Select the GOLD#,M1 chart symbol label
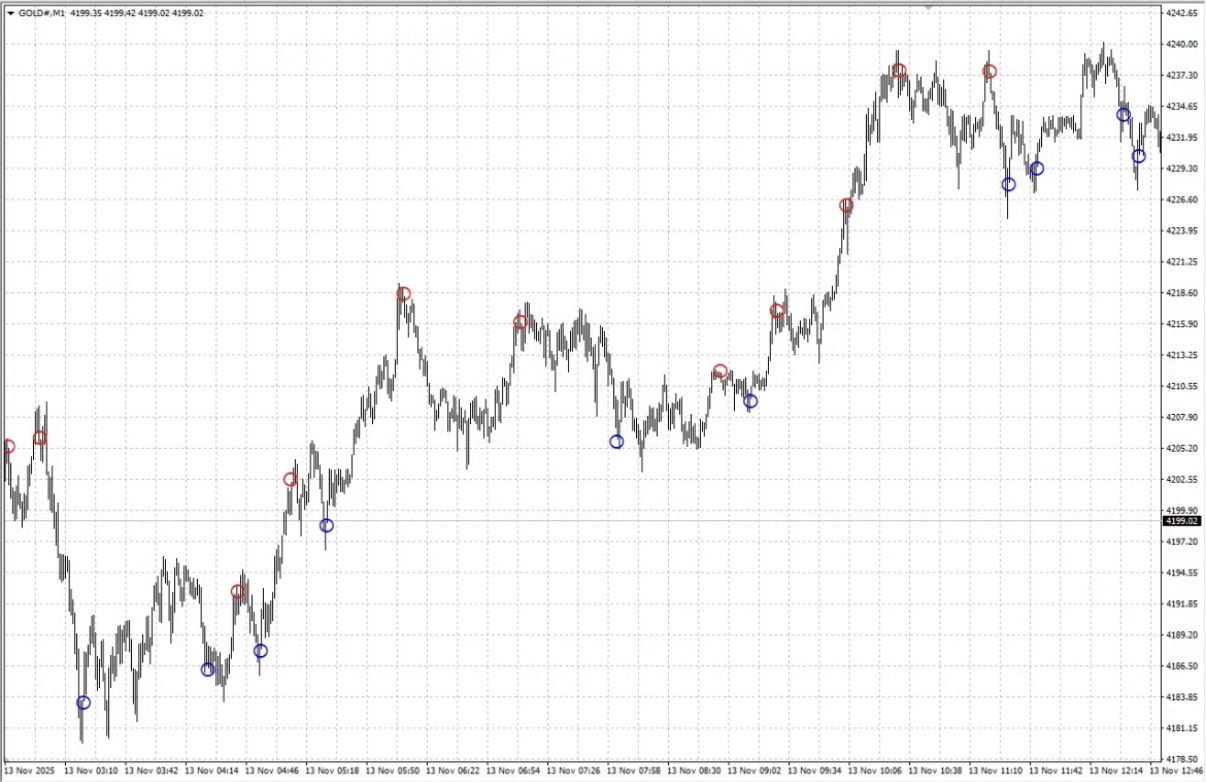1206x782 pixels. coord(42,13)
